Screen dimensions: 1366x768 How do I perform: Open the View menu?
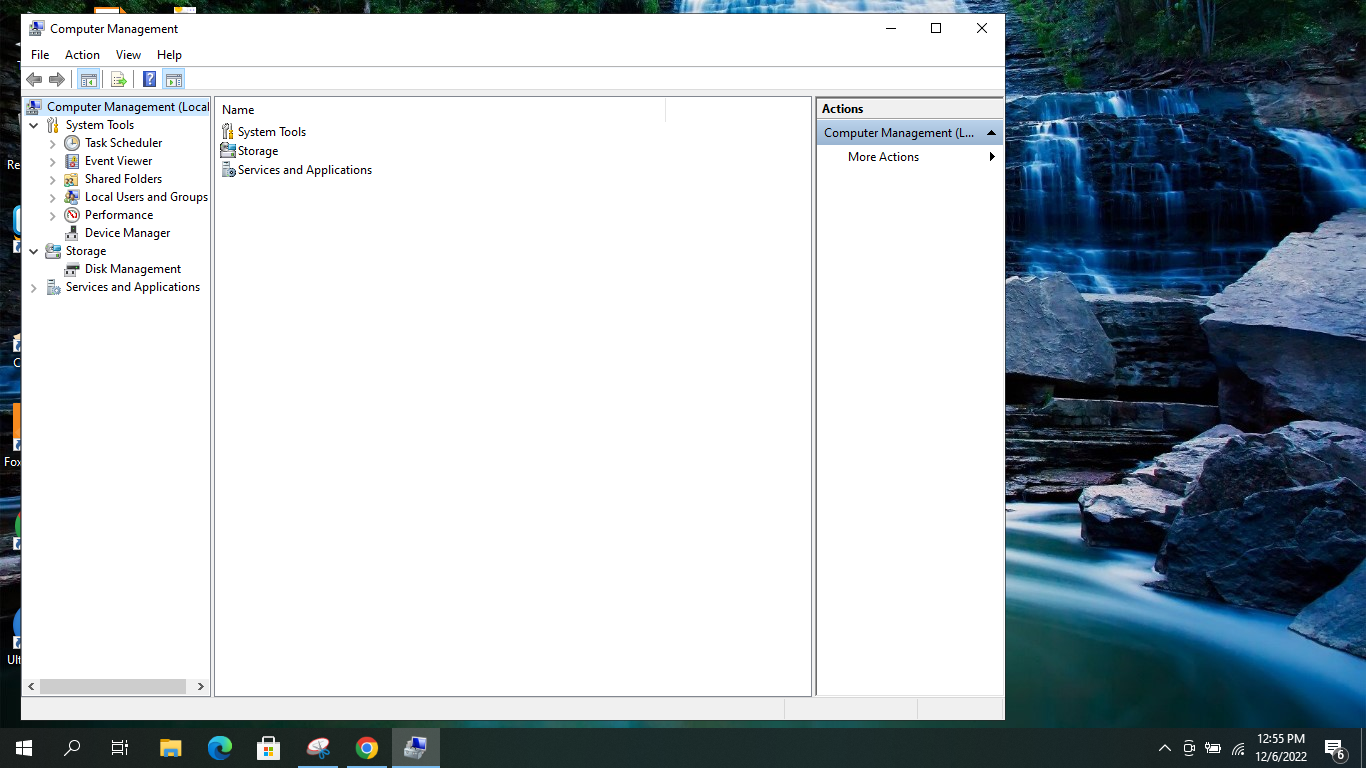[x=128, y=55]
